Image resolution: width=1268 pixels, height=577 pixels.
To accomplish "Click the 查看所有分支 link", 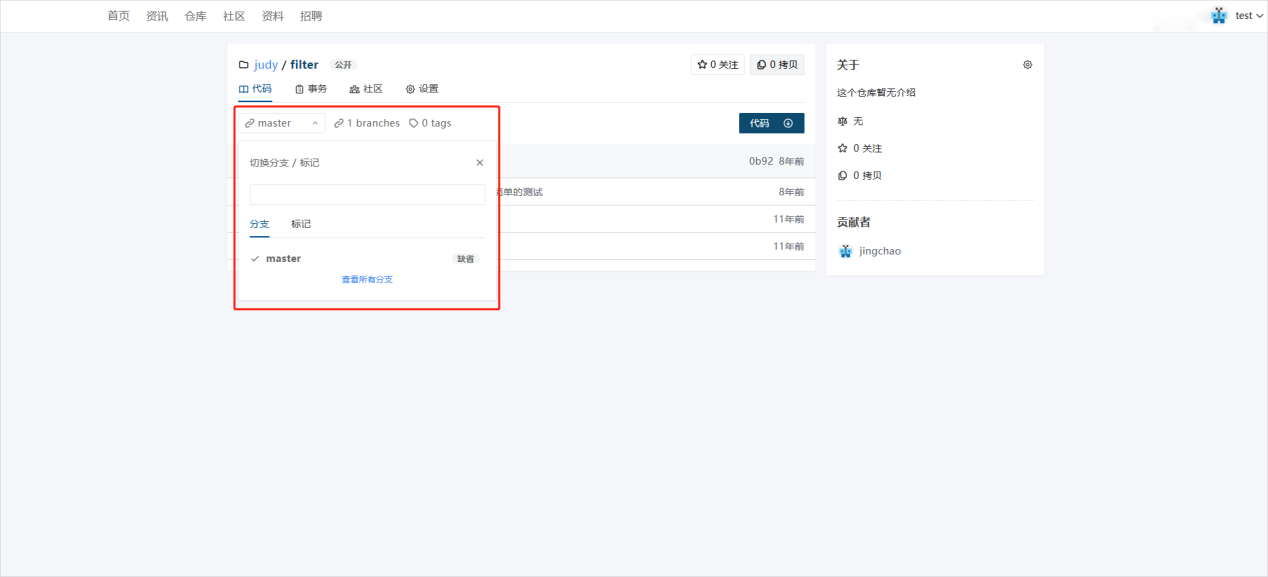I will 367,280.
